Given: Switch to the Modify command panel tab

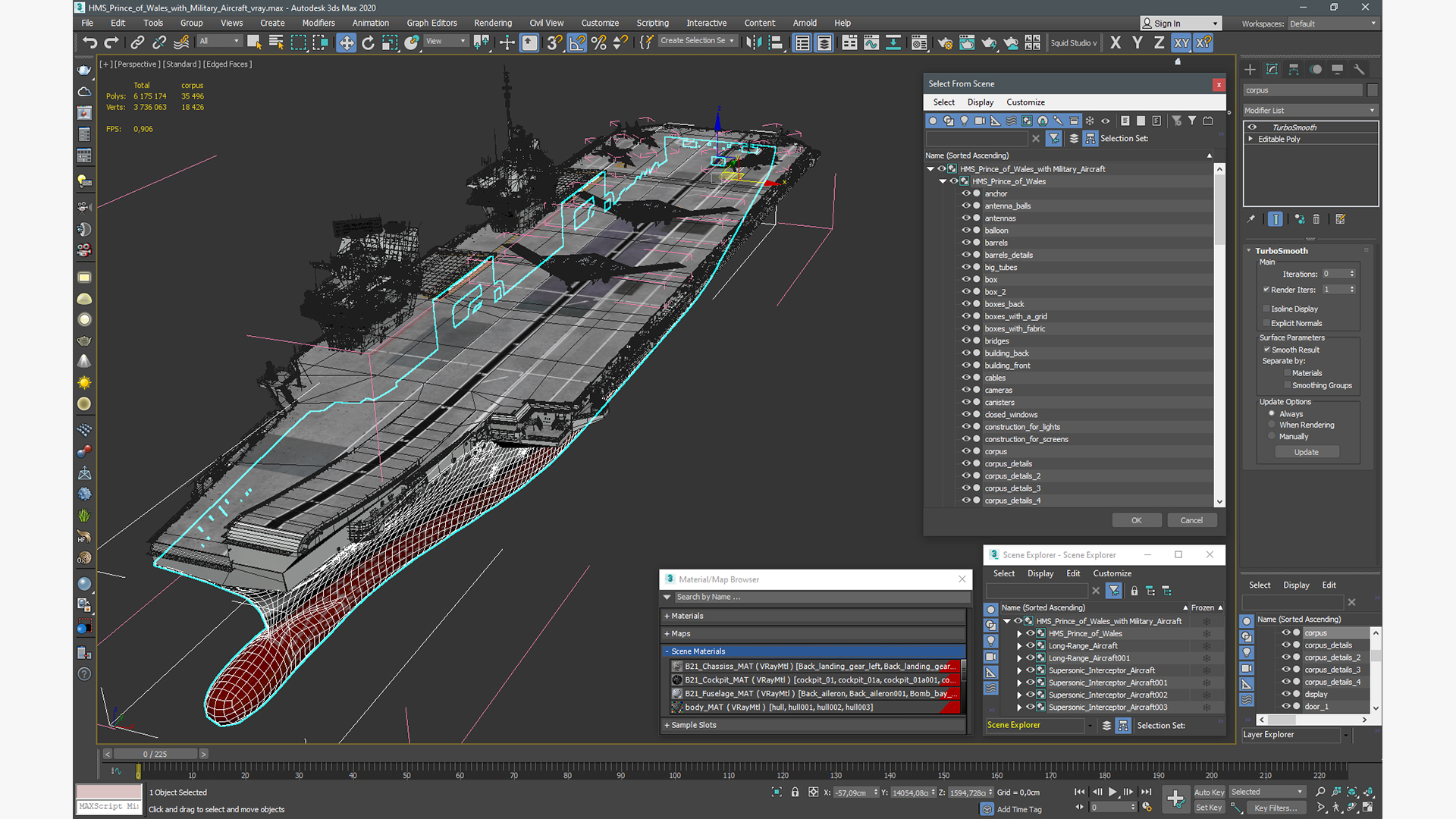Looking at the screenshot, I should [1272, 69].
